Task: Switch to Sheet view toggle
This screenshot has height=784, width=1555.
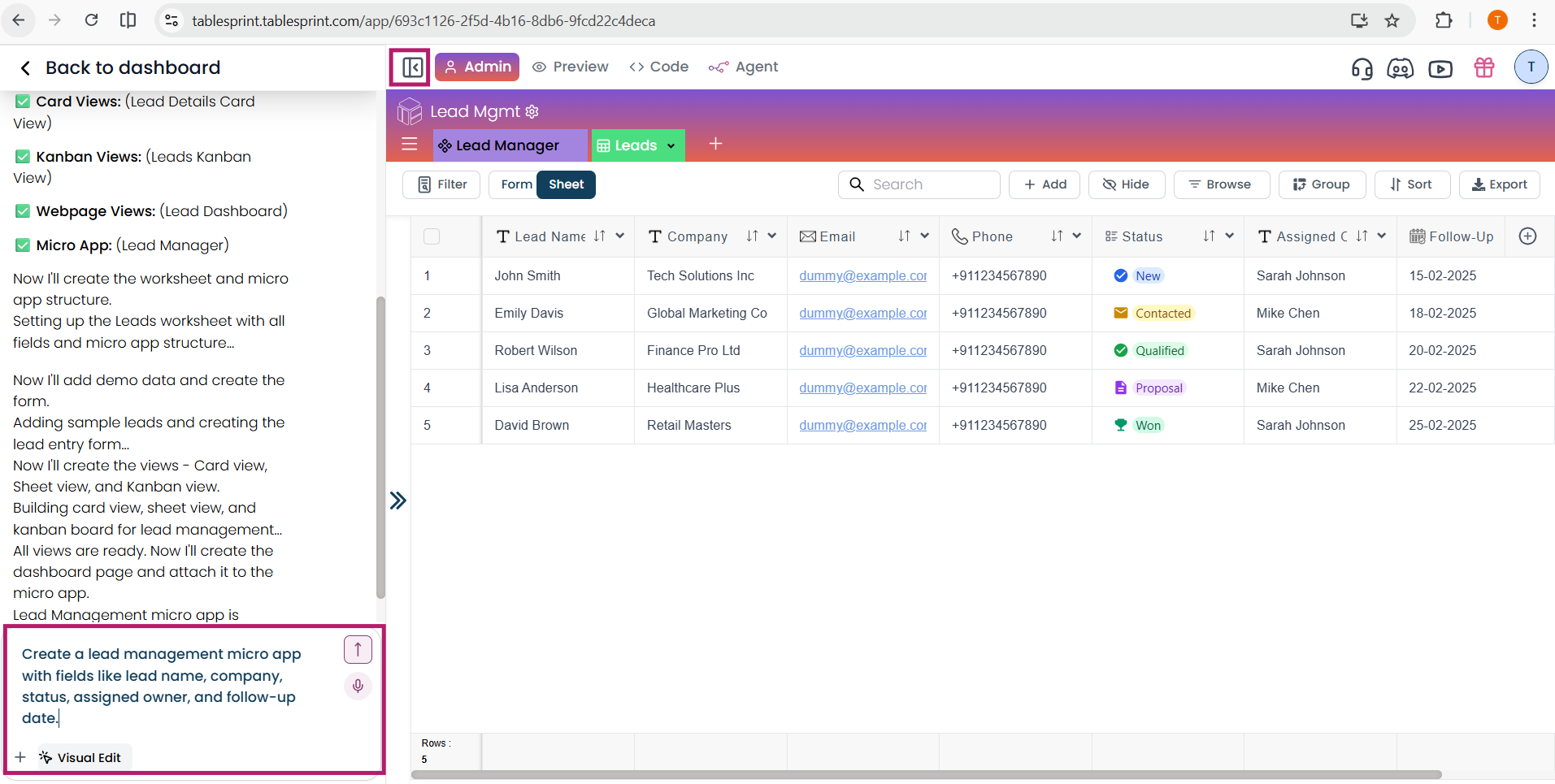Action: [566, 184]
